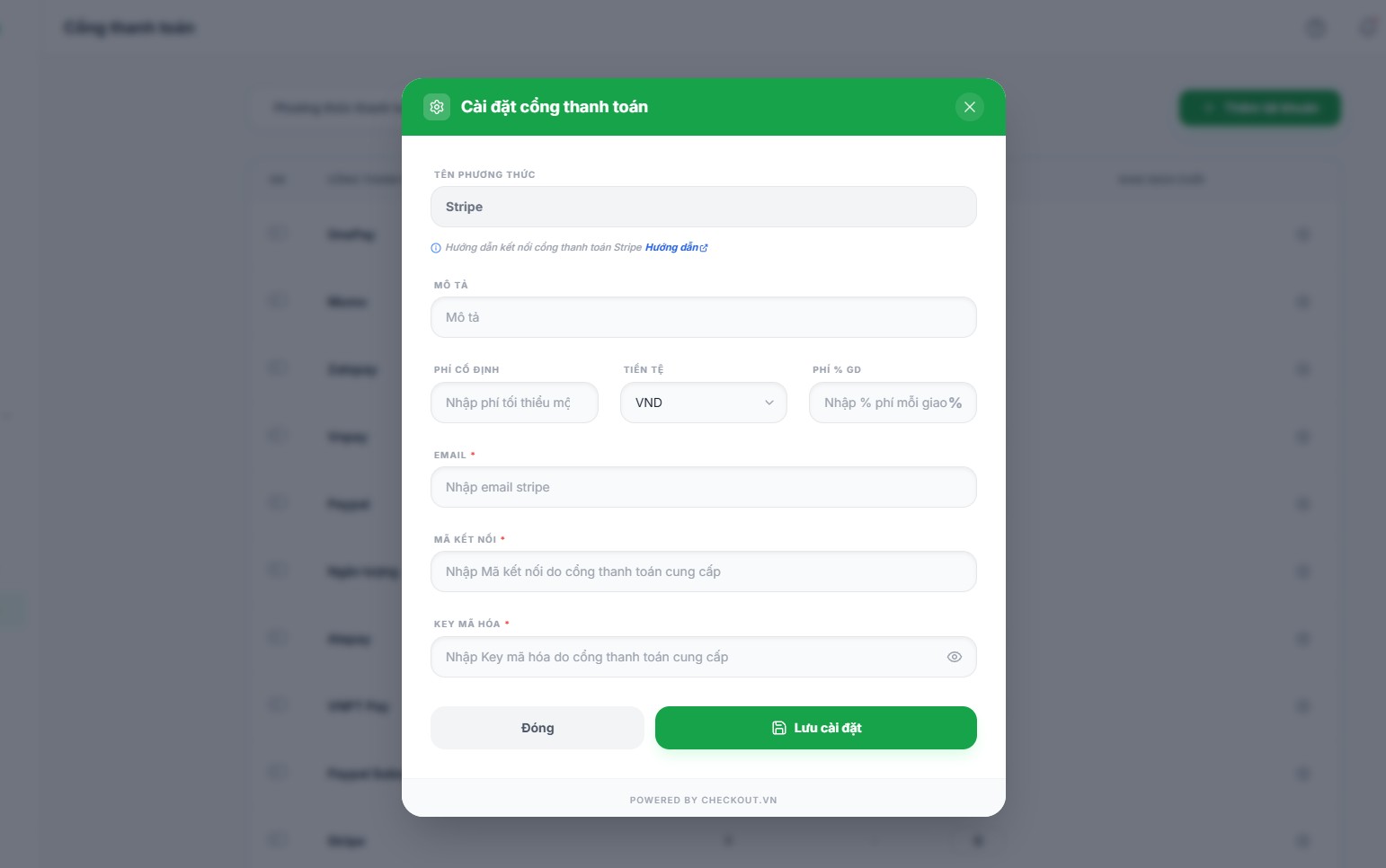This screenshot has width=1386, height=868.
Task: Close the payment gateway settings dialog
Action: (970, 107)
